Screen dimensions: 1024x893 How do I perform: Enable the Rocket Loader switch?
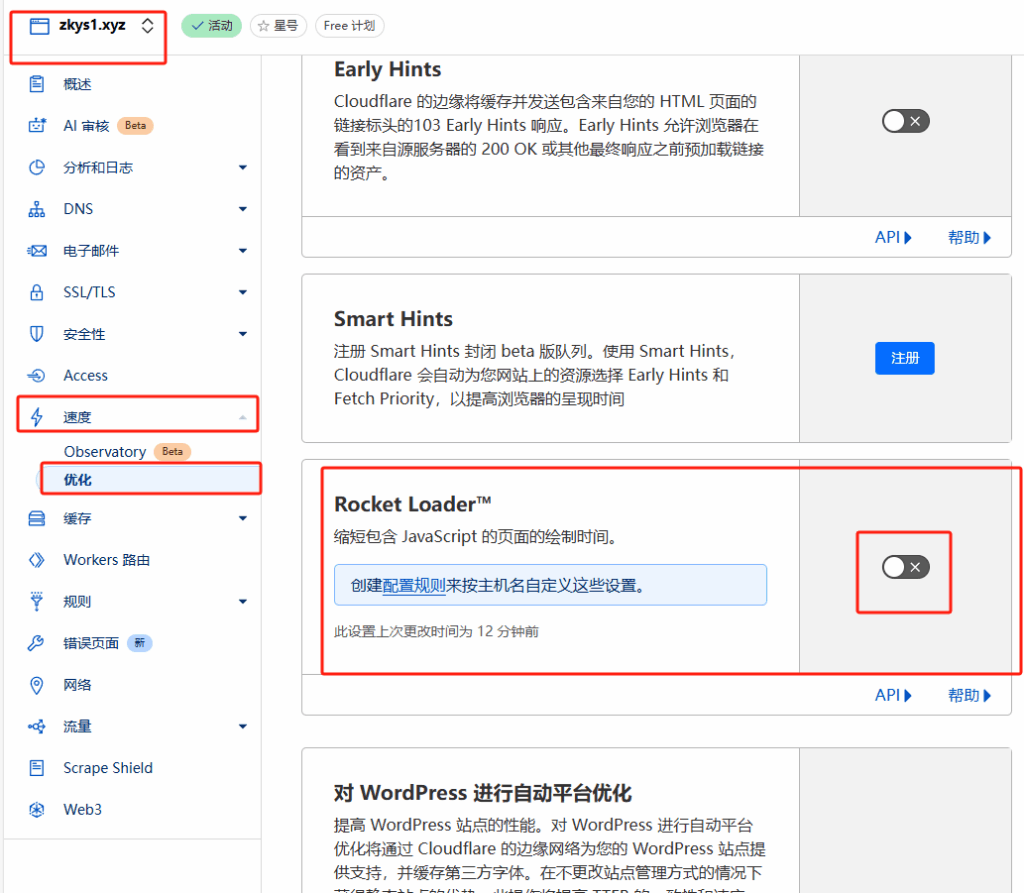[905, 567]
